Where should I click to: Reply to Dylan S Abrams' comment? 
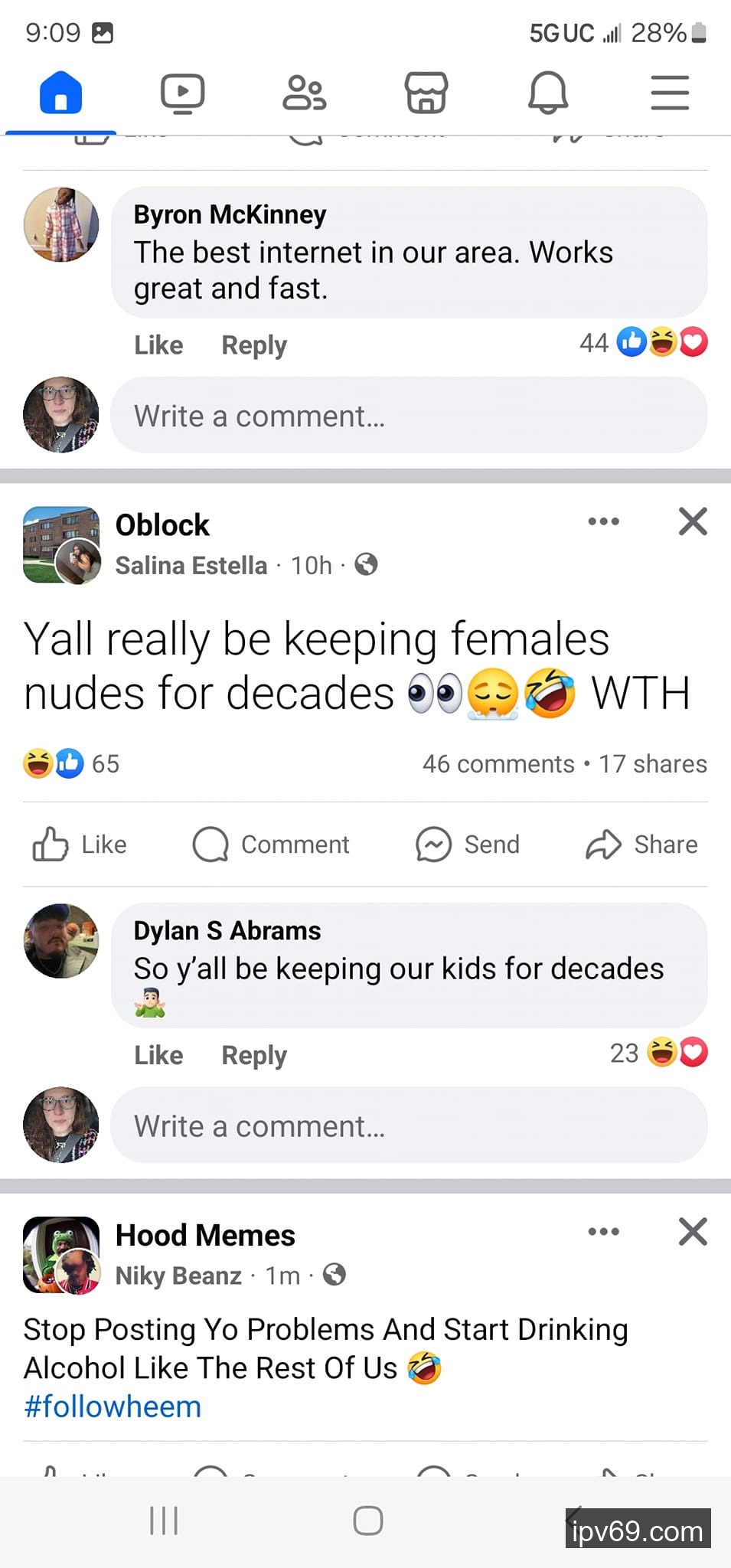point(254,1055)
